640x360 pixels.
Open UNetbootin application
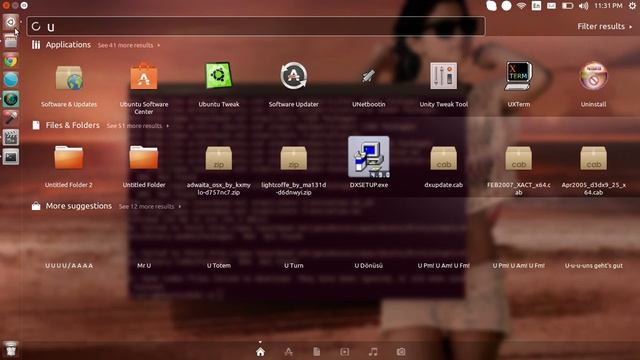click(x=369, y=76)
